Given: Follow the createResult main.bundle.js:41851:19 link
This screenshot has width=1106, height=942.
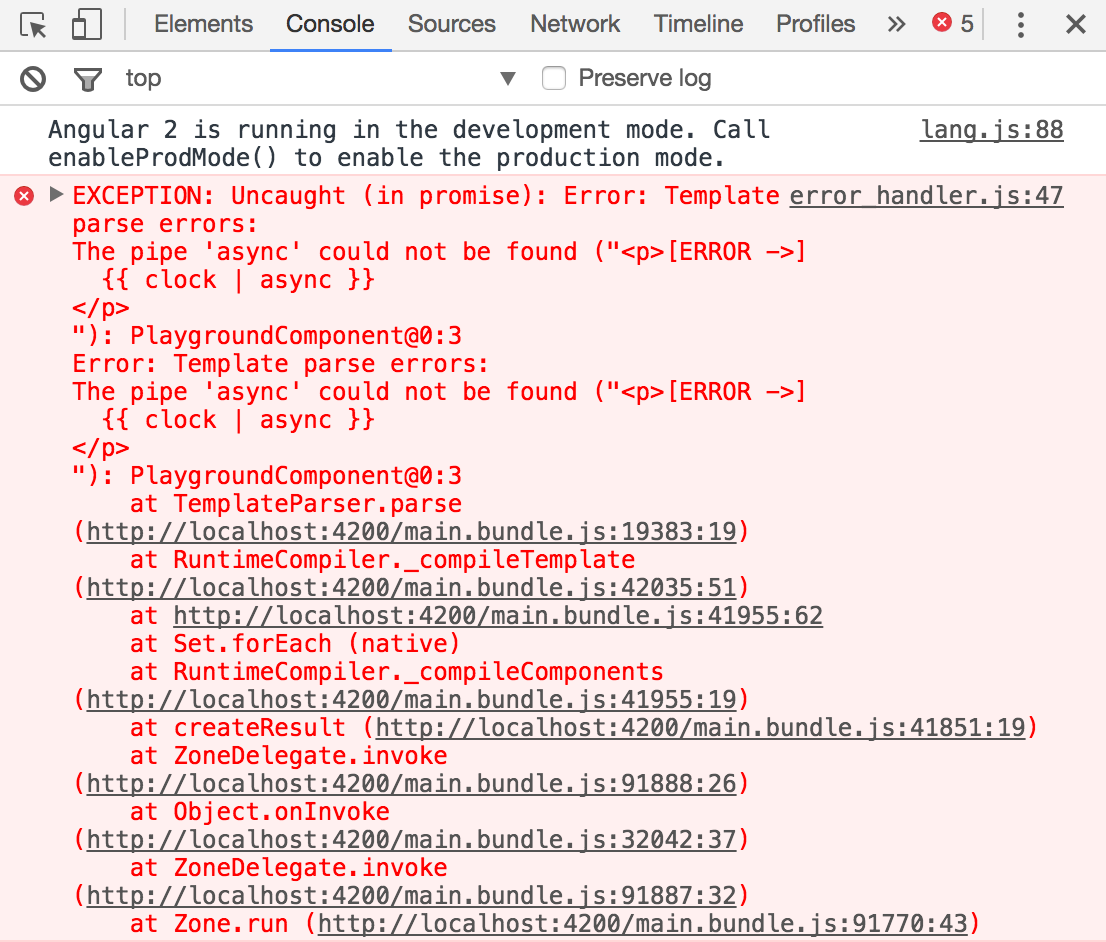Looking at the screenshot, I should pos(700,727).
